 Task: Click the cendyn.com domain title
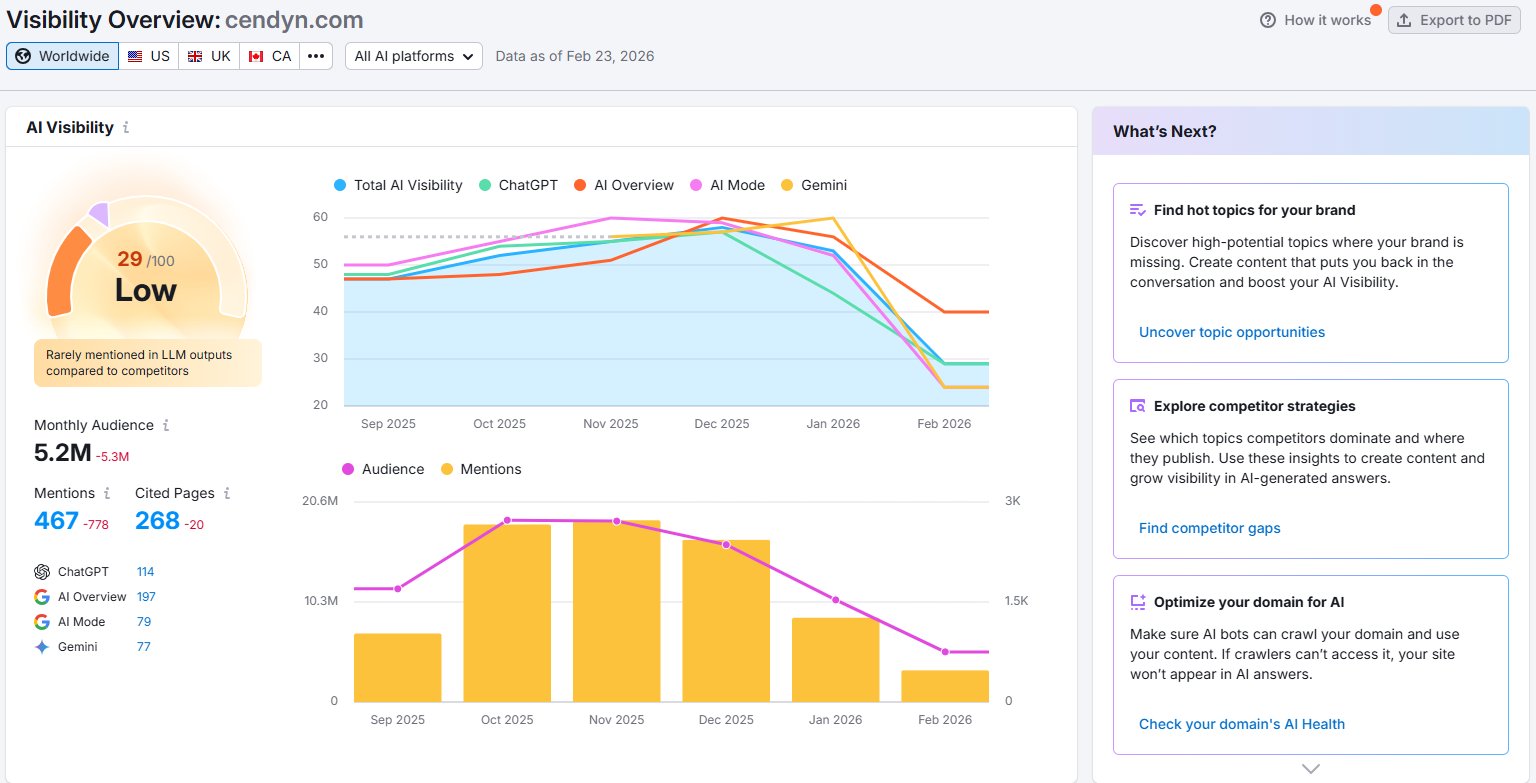click(294, 19)
